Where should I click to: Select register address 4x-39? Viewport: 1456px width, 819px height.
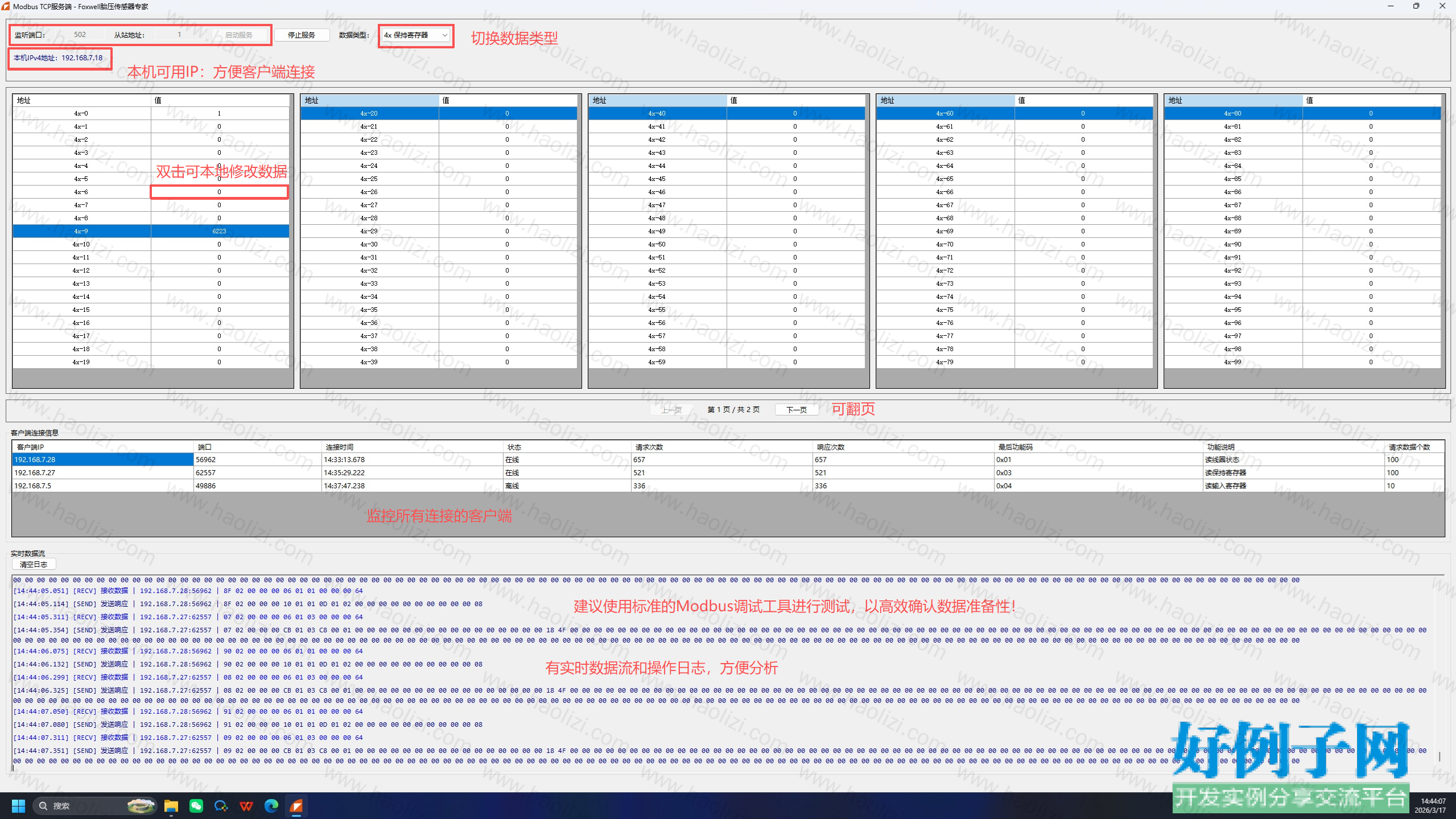[x=369, y=362]
